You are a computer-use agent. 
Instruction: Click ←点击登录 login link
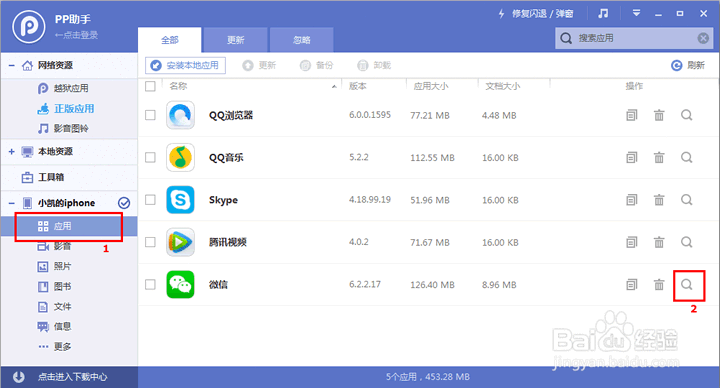click(x=76, y=35)
